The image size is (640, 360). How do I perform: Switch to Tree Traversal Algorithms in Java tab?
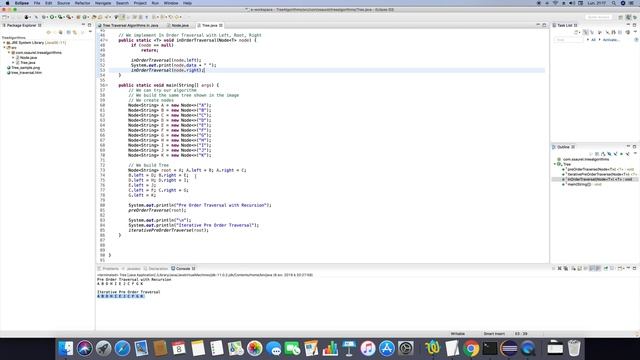click(x=128, y=25)
